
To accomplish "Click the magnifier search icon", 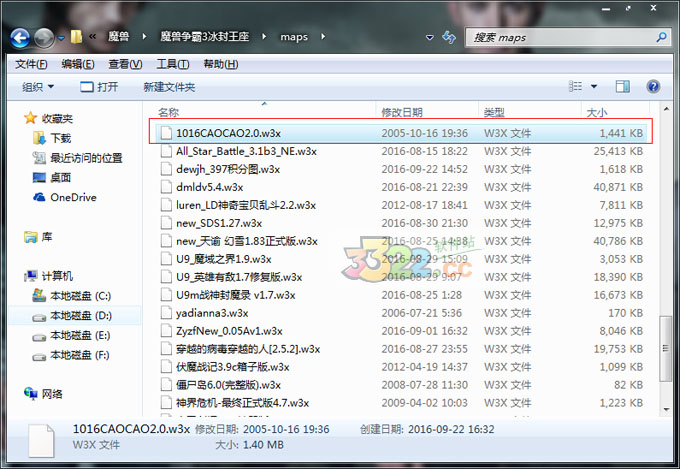I will tap(661, 37).
